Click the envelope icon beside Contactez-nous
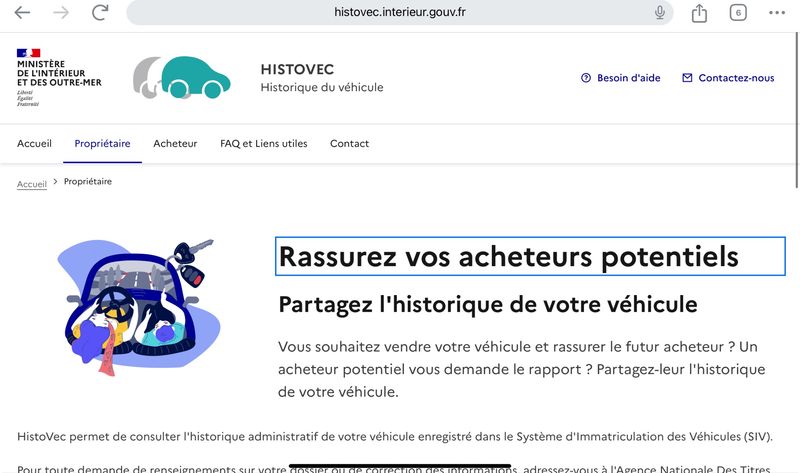Viewport: 800px width, 473px height. (x=687, y=78)
